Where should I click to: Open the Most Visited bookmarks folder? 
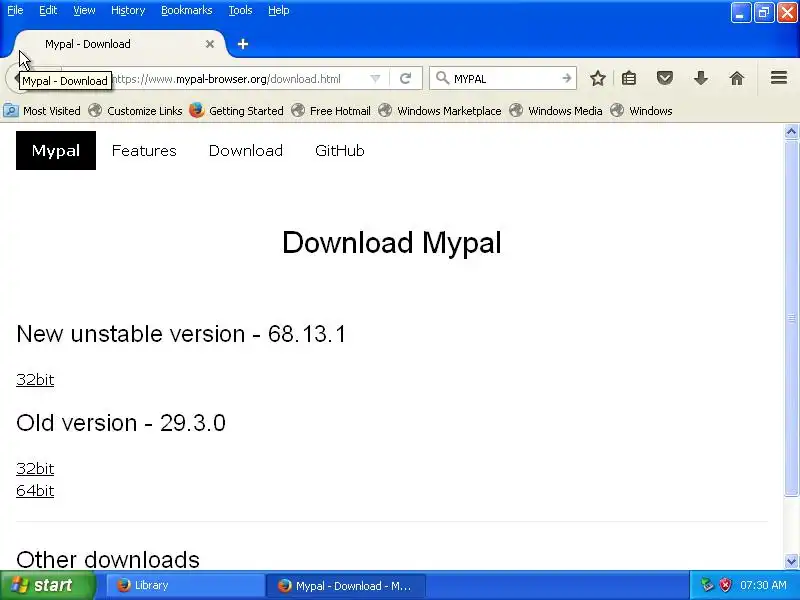coord(42,111)
